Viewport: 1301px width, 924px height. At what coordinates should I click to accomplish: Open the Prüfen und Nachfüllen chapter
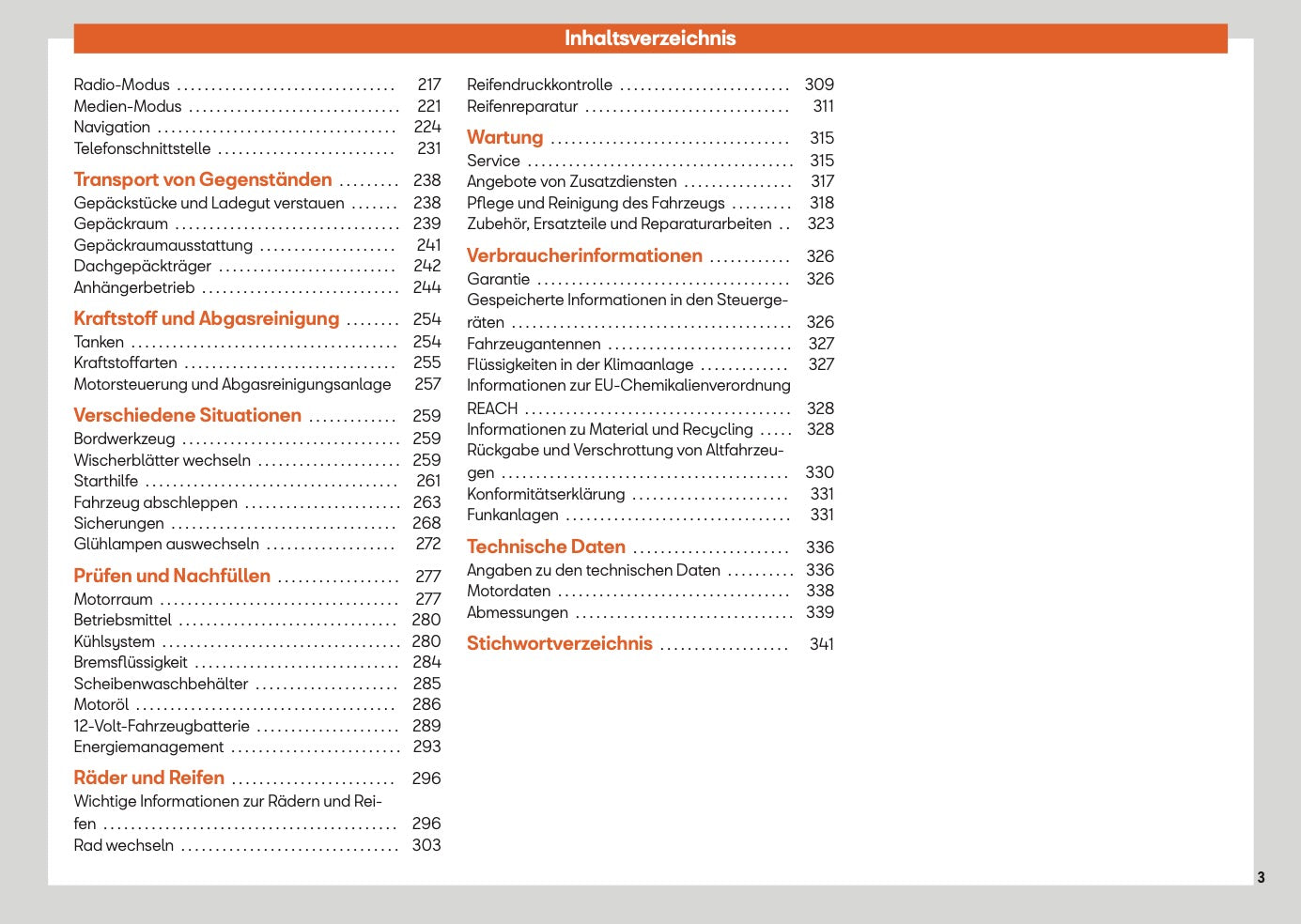coord(172,577)
